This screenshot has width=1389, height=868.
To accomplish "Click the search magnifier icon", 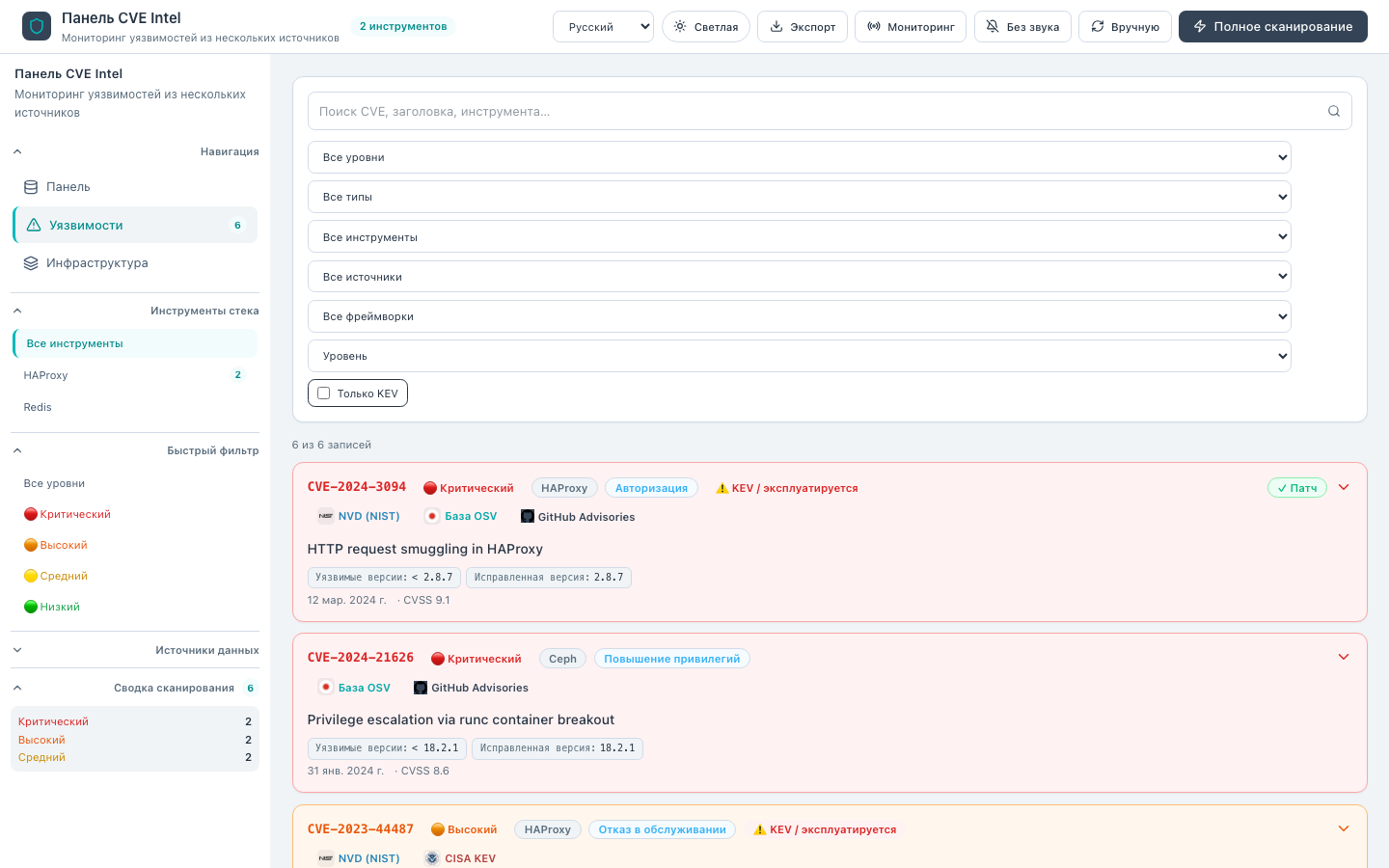I will [x=1334, y=111].
